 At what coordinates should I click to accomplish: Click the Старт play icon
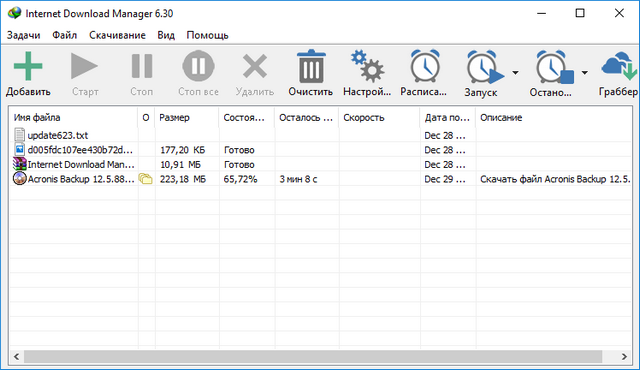point(84,66)
